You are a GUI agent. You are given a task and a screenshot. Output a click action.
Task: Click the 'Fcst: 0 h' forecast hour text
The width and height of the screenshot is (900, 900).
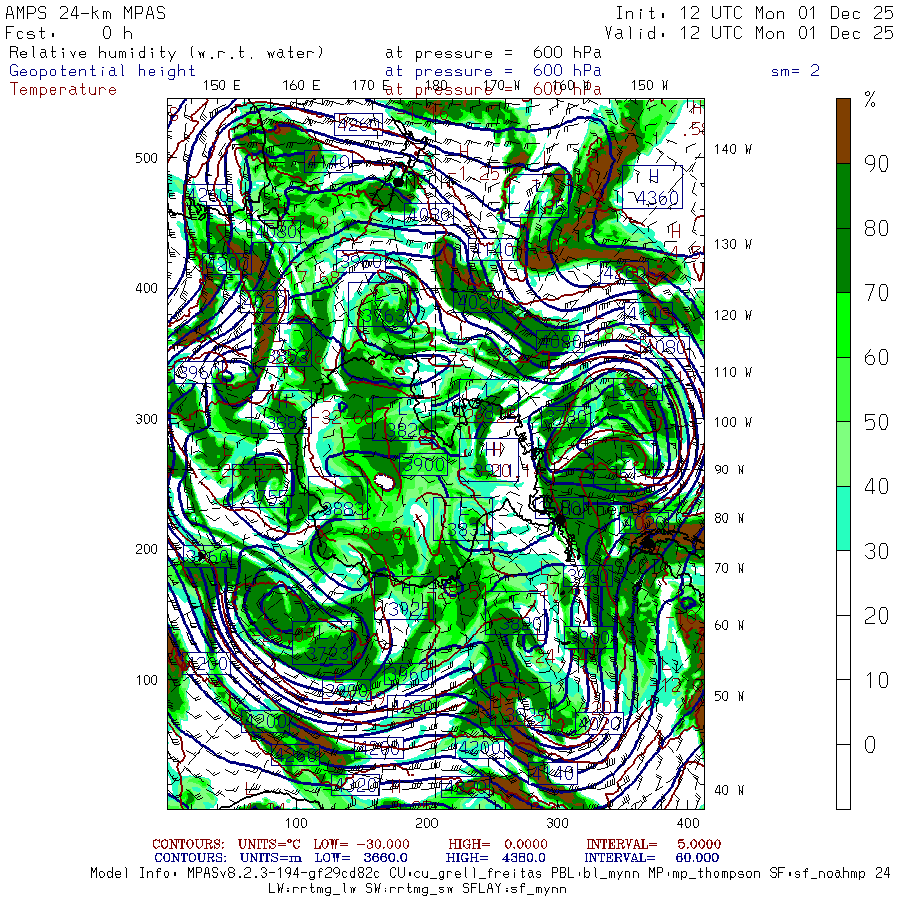tap(69, 33)
